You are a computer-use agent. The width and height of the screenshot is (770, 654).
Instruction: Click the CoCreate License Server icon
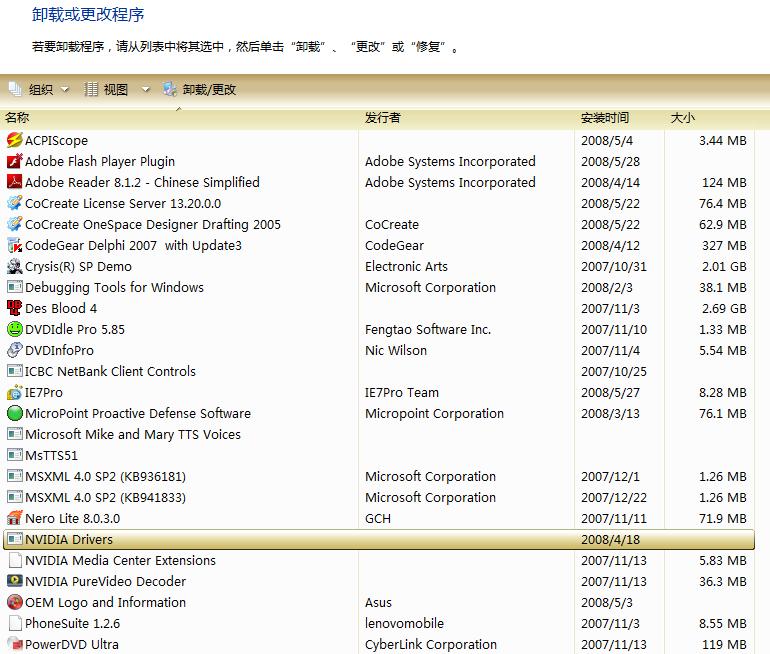(x=15, y=203)
